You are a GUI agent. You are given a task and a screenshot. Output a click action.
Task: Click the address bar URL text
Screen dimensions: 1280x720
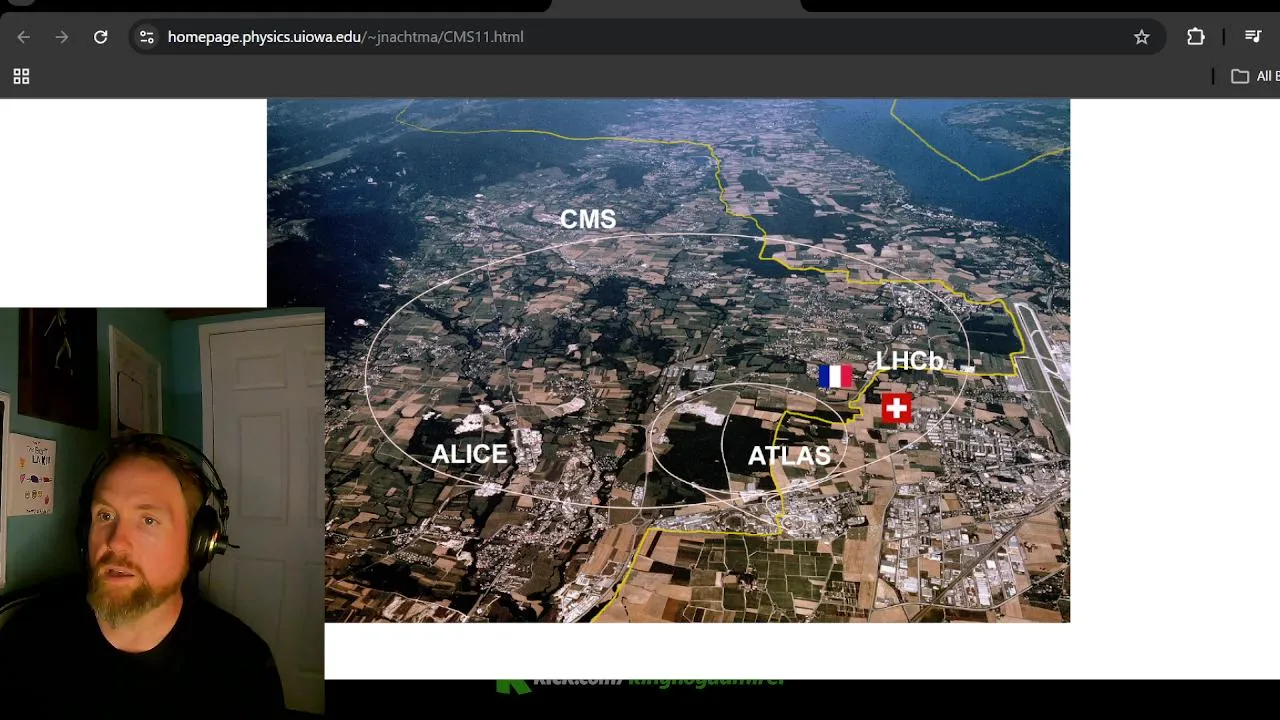tap(345, 37)
